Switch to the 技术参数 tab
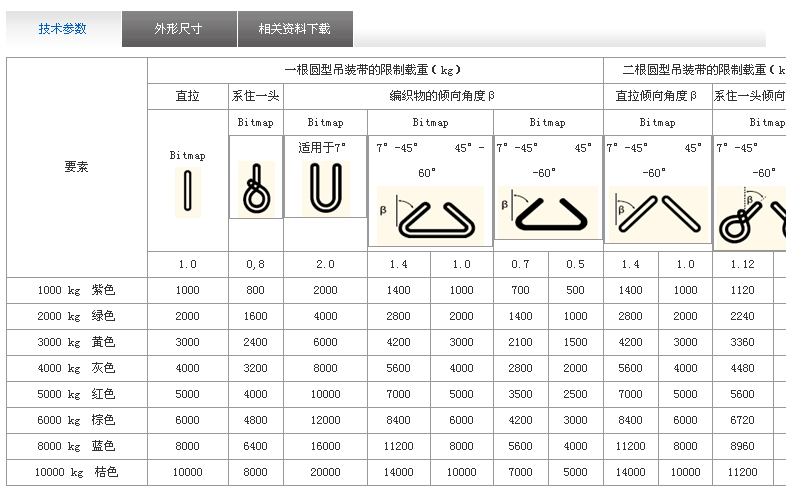786x496 pixels. [x=63, y=29]
